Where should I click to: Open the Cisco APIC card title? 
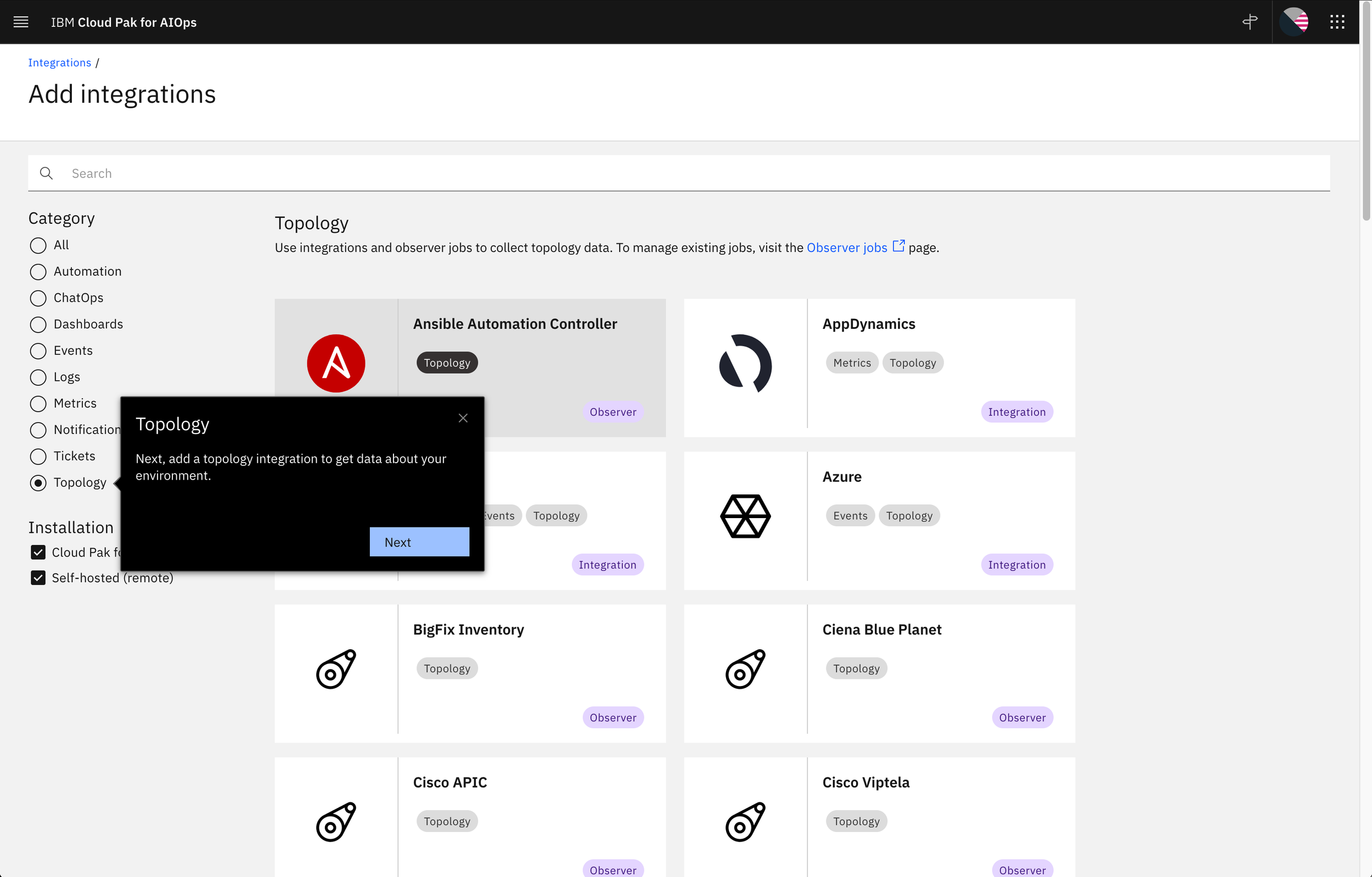coord(450,783)
